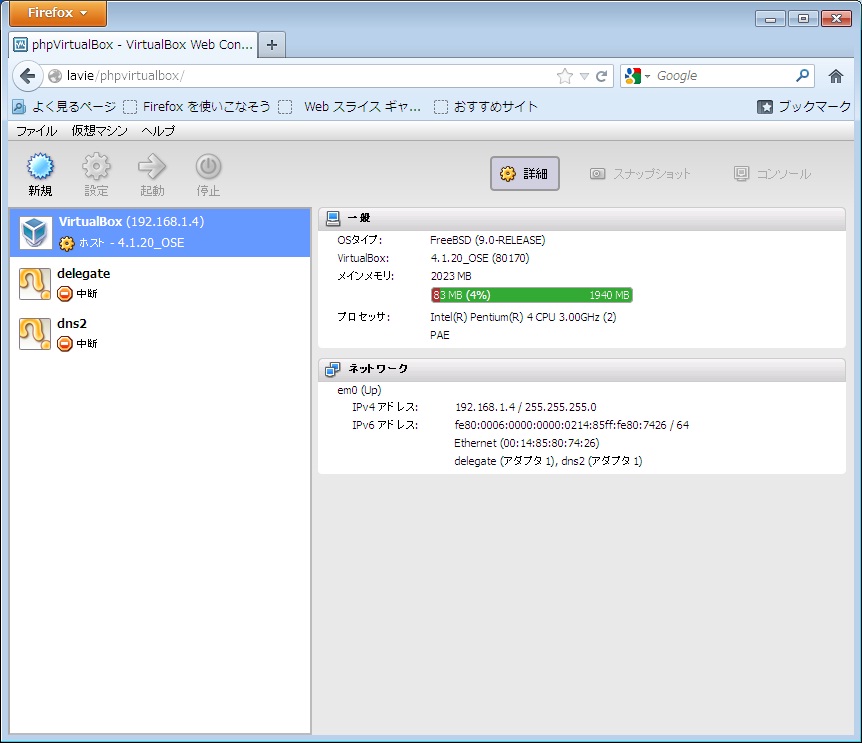Click the よく見るページ bookmark icon
The height and width of the screenshot is (743, 862).
[x=19, y=107]
